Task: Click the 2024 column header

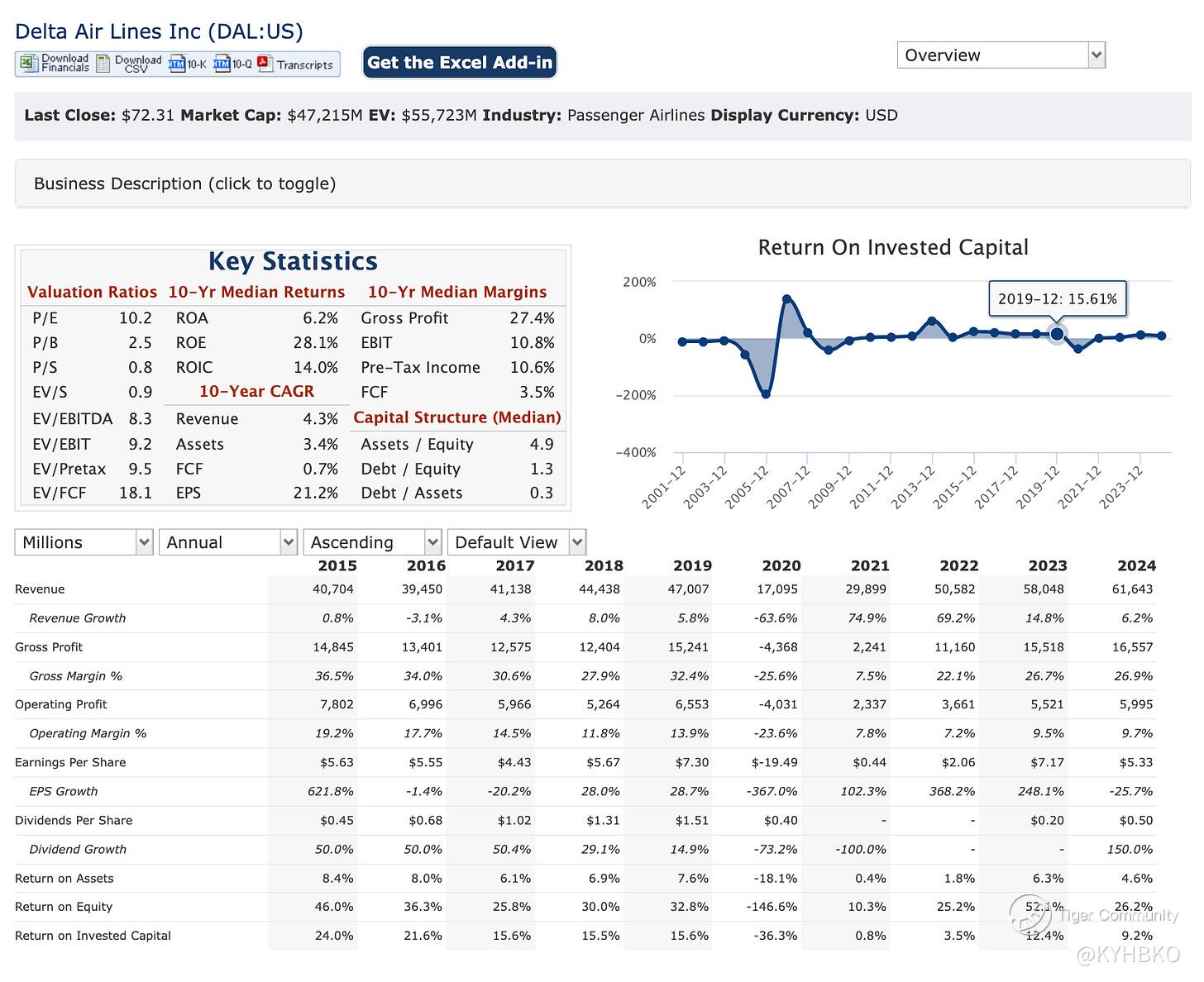Action: click(x=1136, y=565)
